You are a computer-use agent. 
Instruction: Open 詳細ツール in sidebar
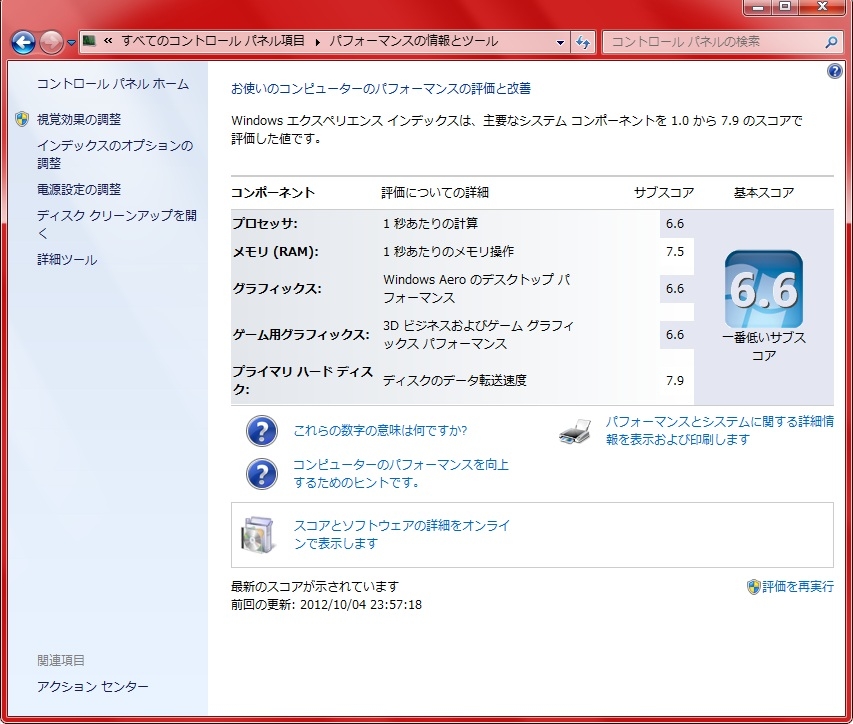[67, 260]
